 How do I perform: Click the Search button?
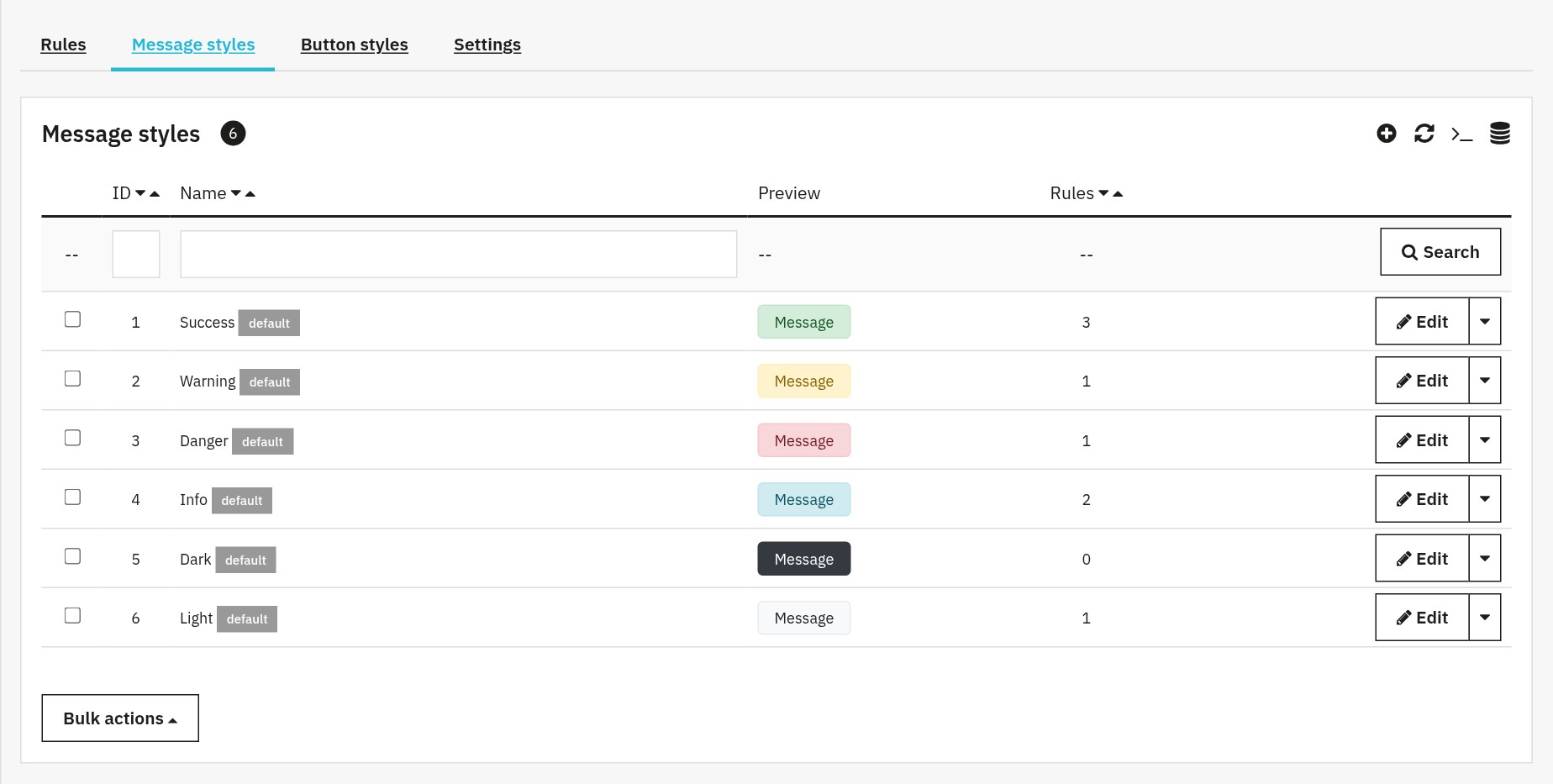[1440, 252]
